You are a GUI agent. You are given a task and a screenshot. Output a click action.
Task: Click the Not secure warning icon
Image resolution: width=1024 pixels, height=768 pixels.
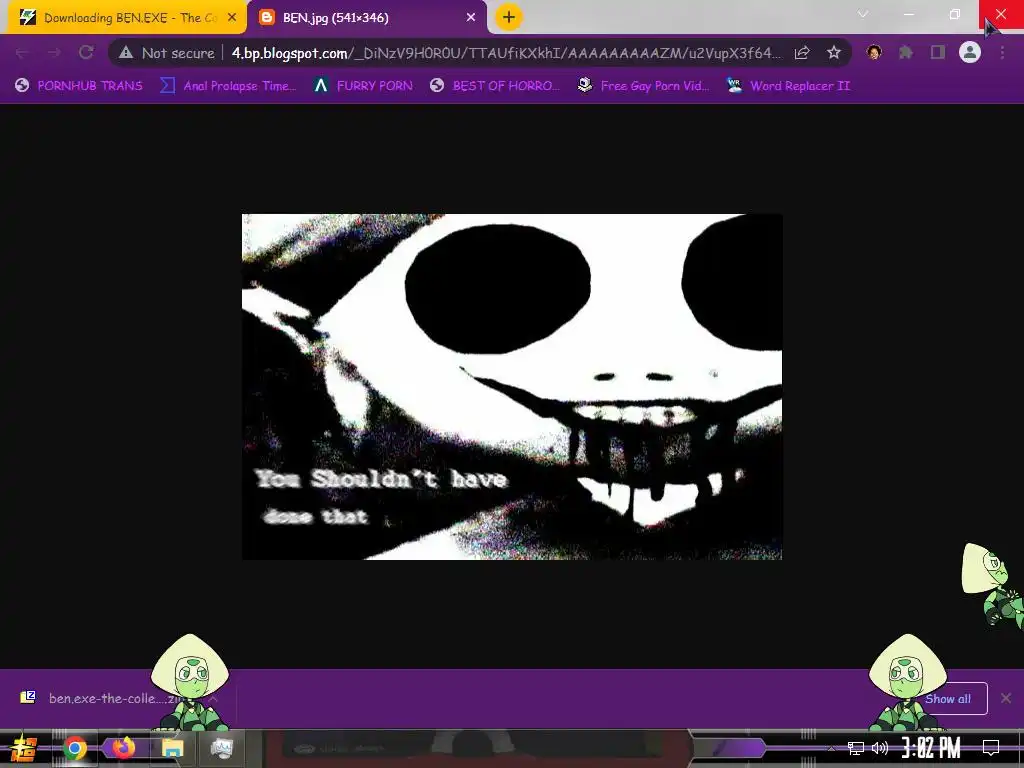(126, 53)
